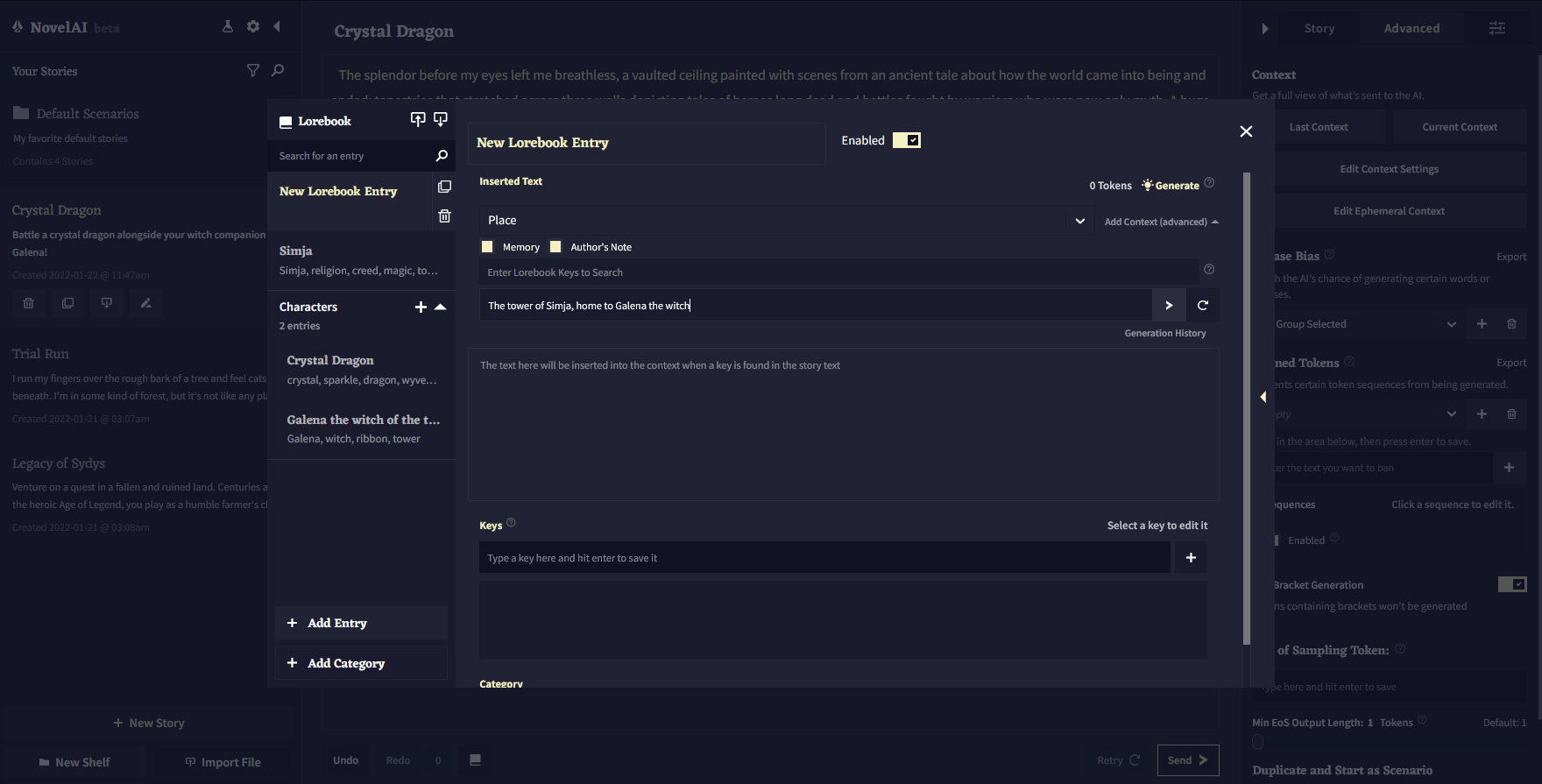Viewport: 1542px width, 784px height.
Task: Edit the Crystal Dragon story details
Action: (146, 303)
